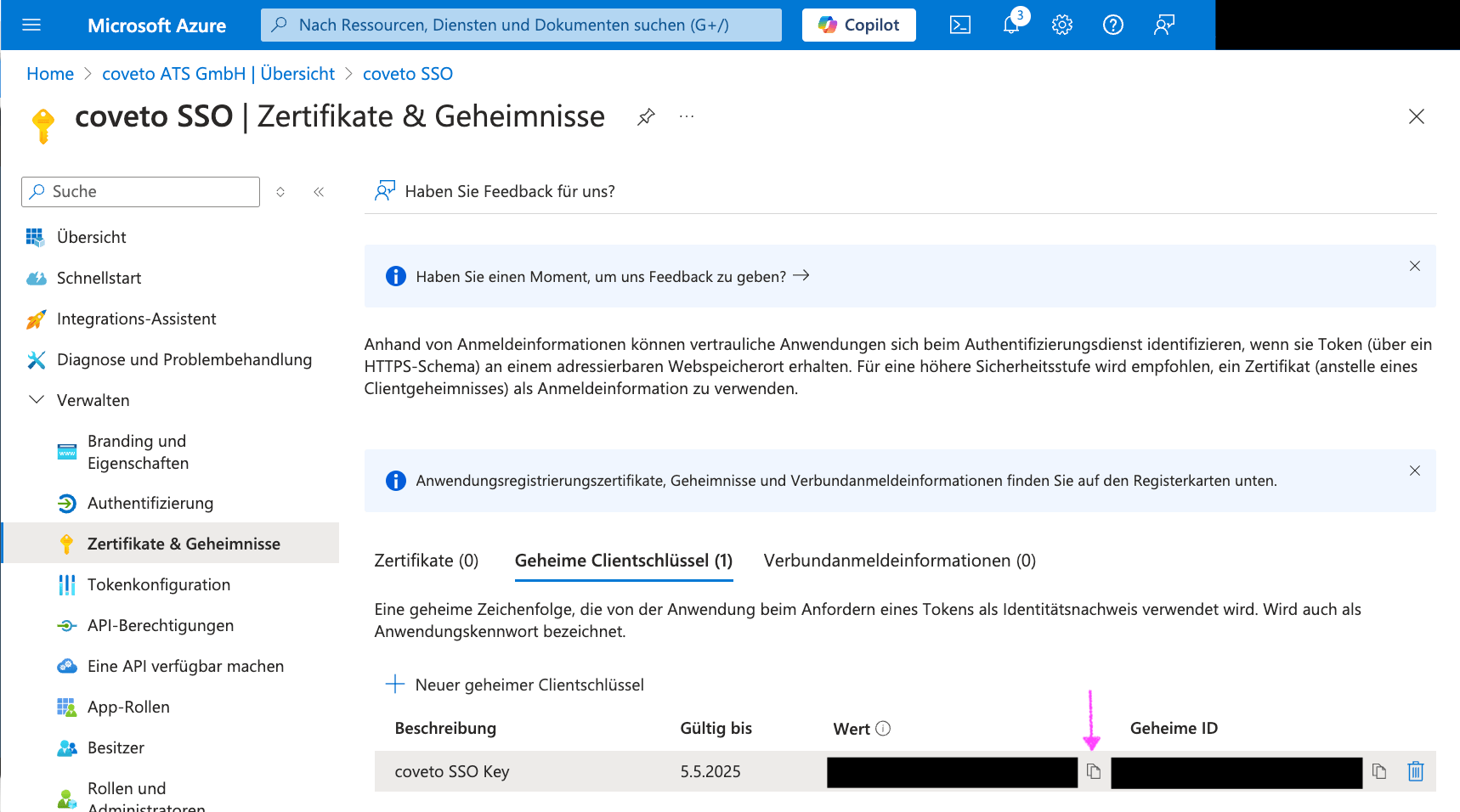The height and width of the screenshot is (812, 1460).
Task: Open the feedback moment link arrow
Action: [x=801, y=276]
